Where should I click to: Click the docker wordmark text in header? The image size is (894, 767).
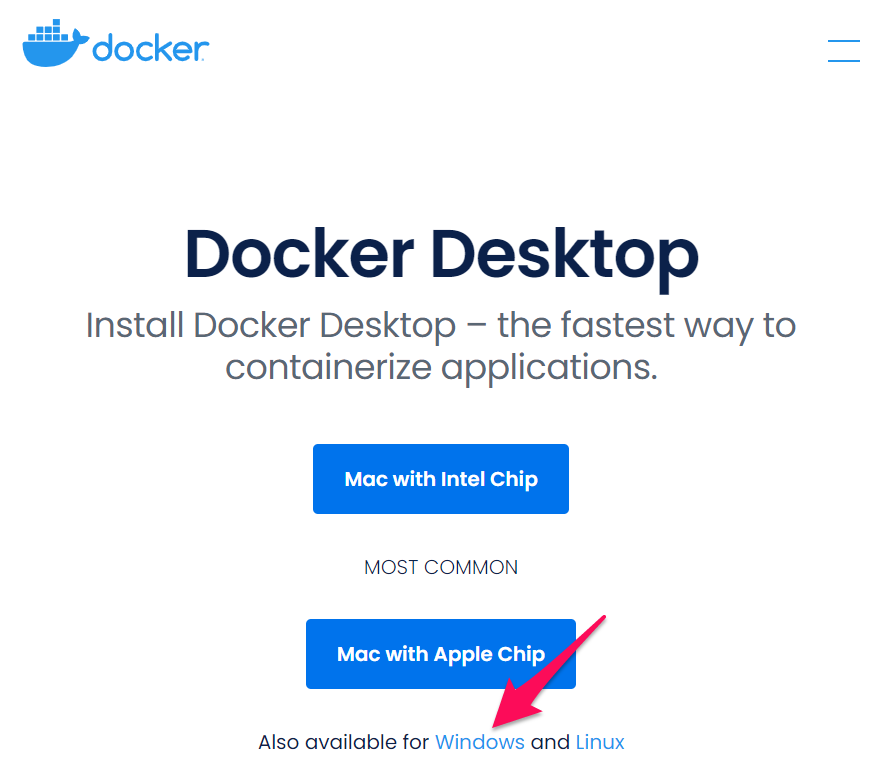(x=151, y=48)
